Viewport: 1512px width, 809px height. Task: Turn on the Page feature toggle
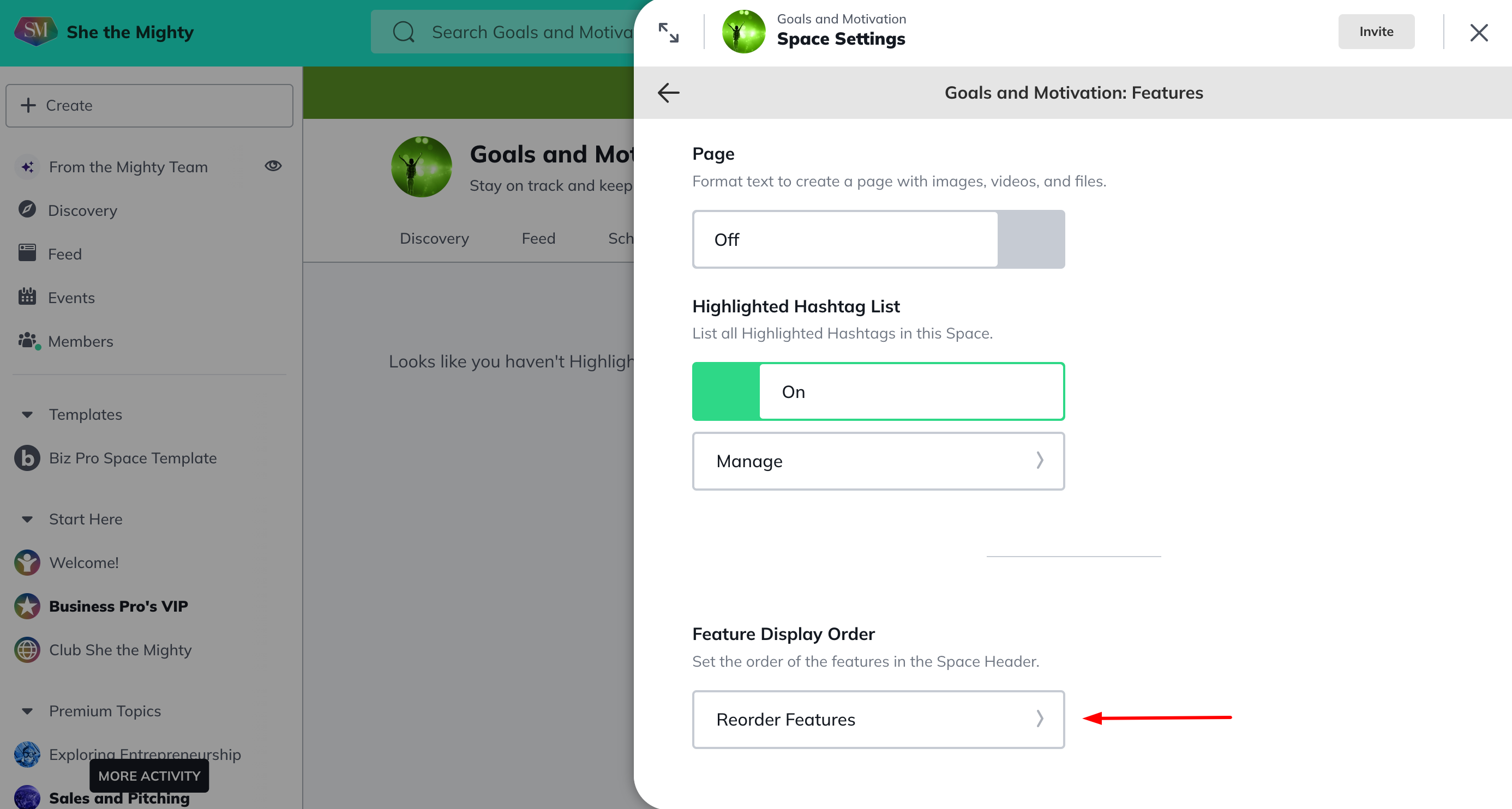click(878, 239)
